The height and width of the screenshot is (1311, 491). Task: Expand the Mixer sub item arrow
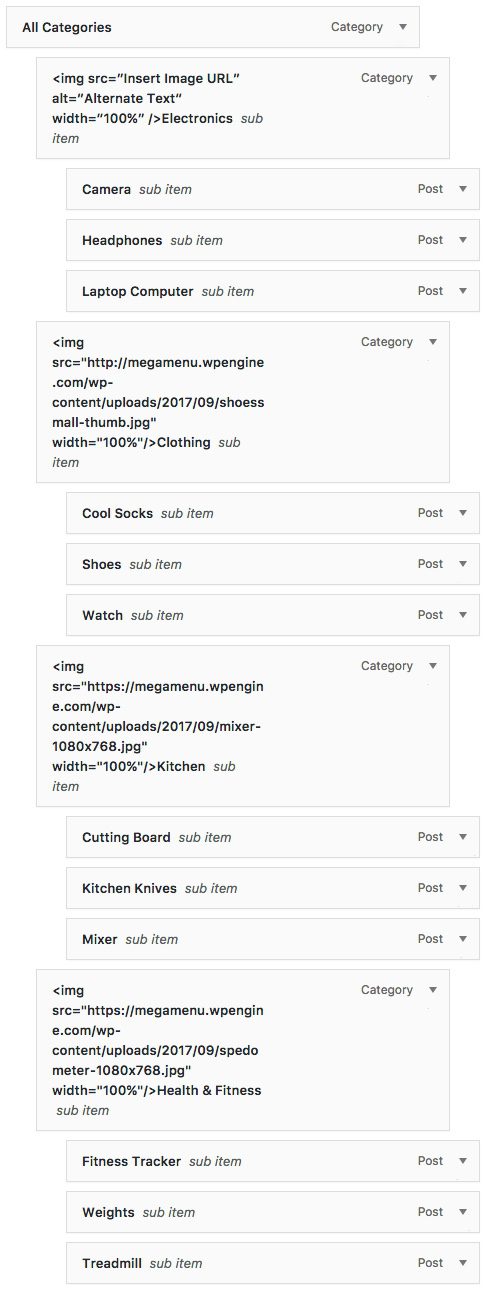pyautogui.click(x=462, y=939)
